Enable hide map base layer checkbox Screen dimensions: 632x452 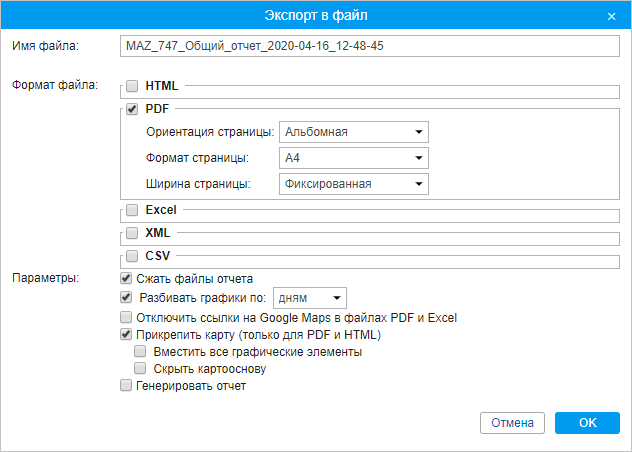(x=141, y=369)
